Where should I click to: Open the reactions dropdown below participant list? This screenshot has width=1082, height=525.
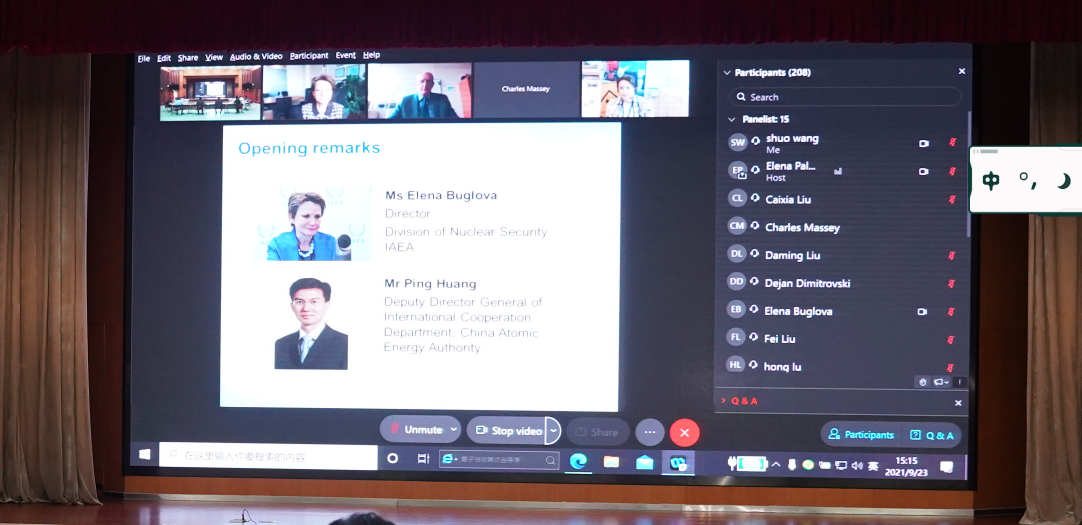[941, 382]
